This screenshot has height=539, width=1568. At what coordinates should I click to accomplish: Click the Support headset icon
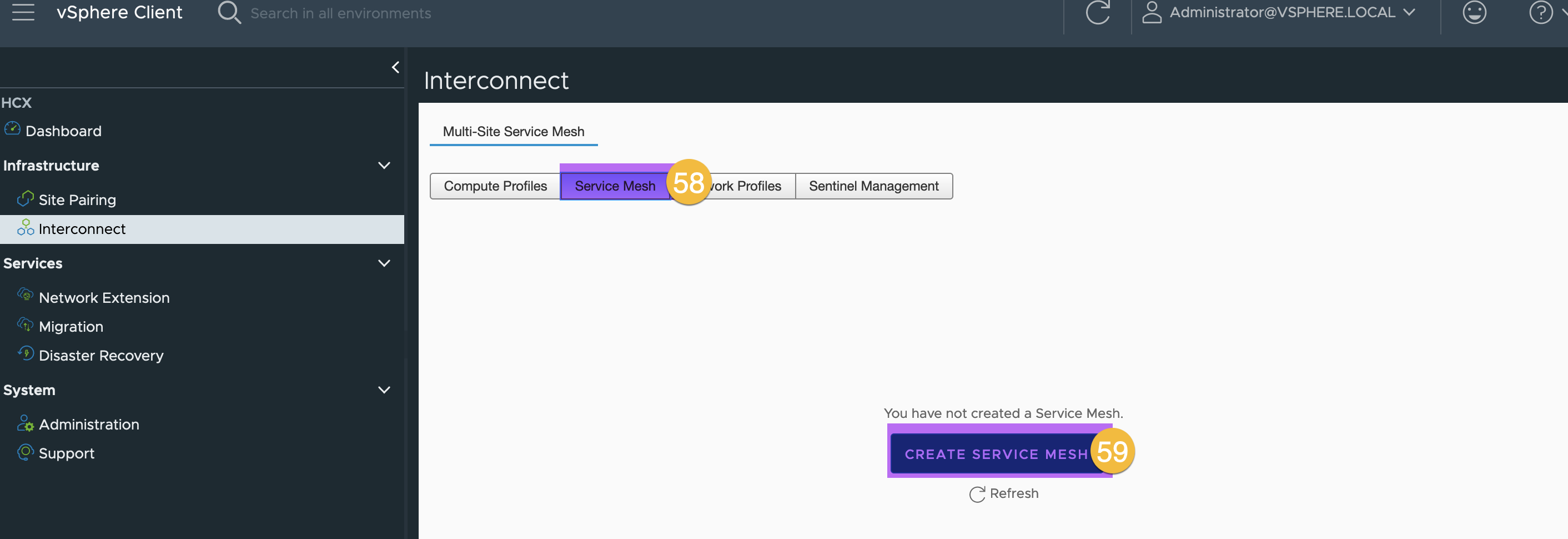[26, 451]
